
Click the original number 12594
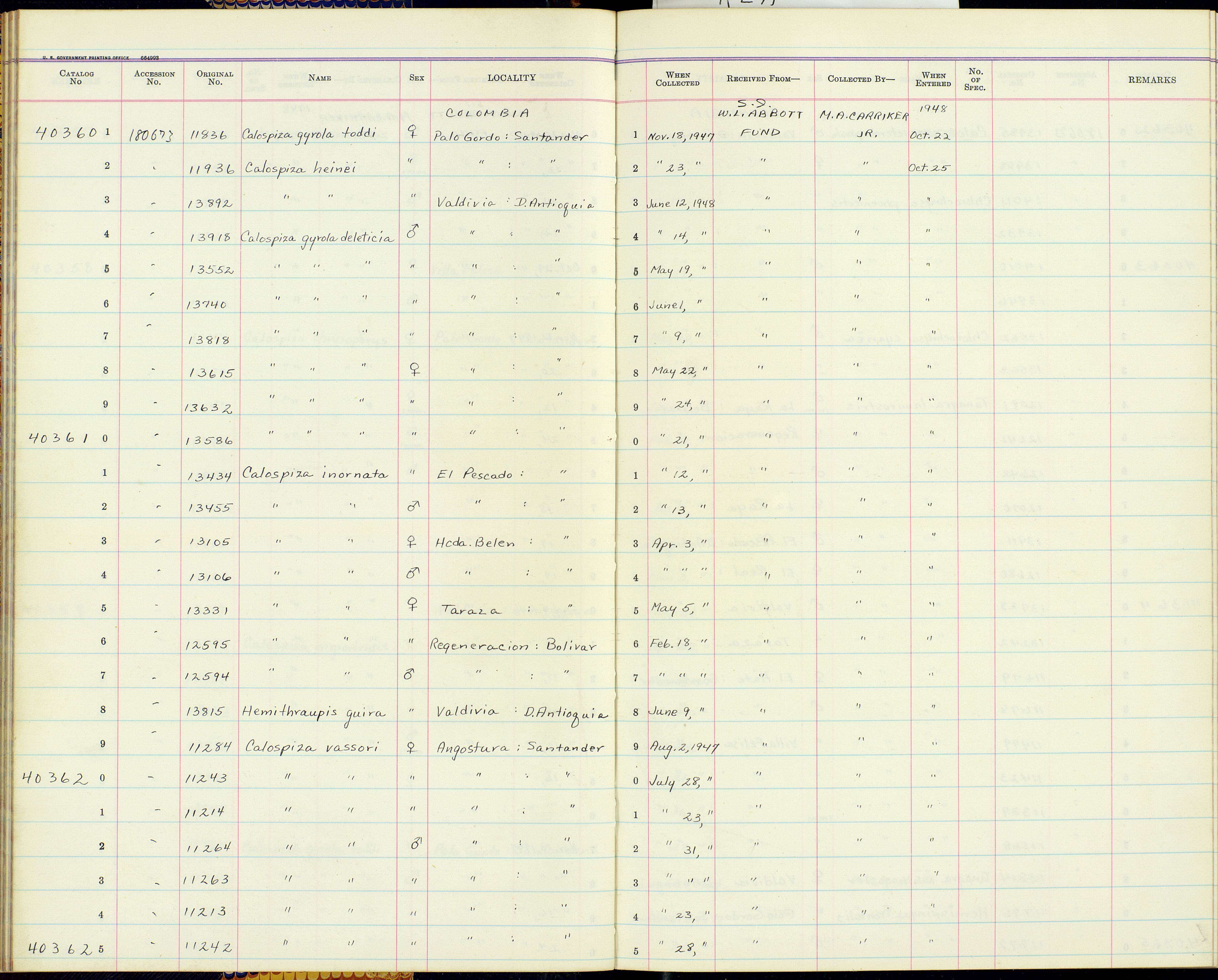click(208, 676)
